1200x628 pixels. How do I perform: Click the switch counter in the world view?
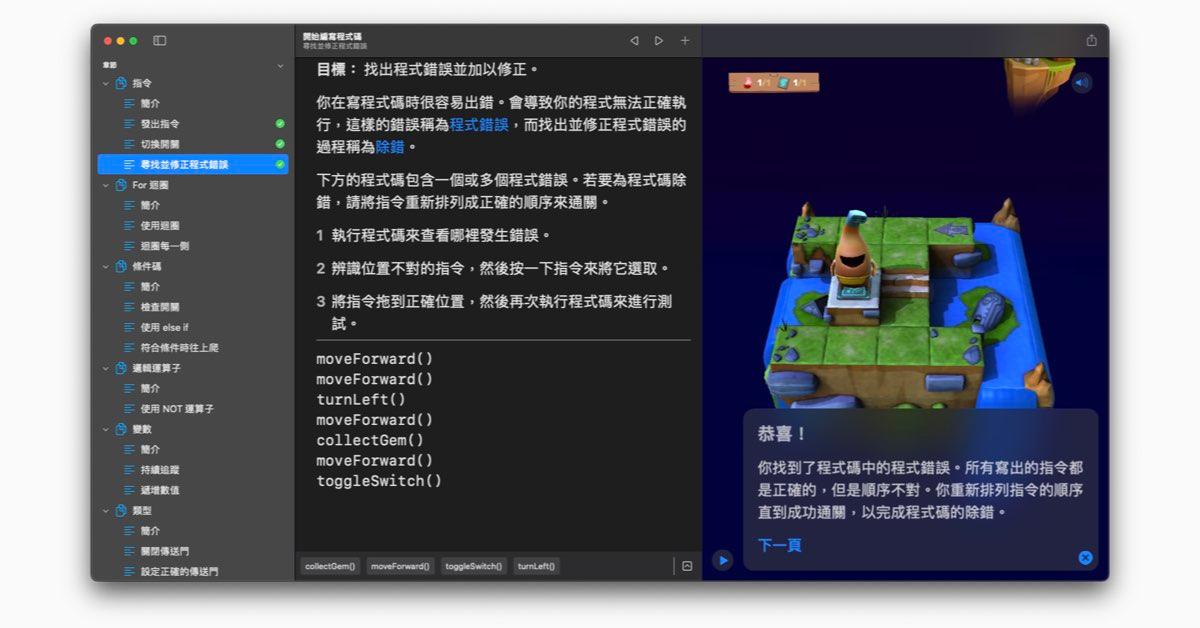[x=793, y=82]
